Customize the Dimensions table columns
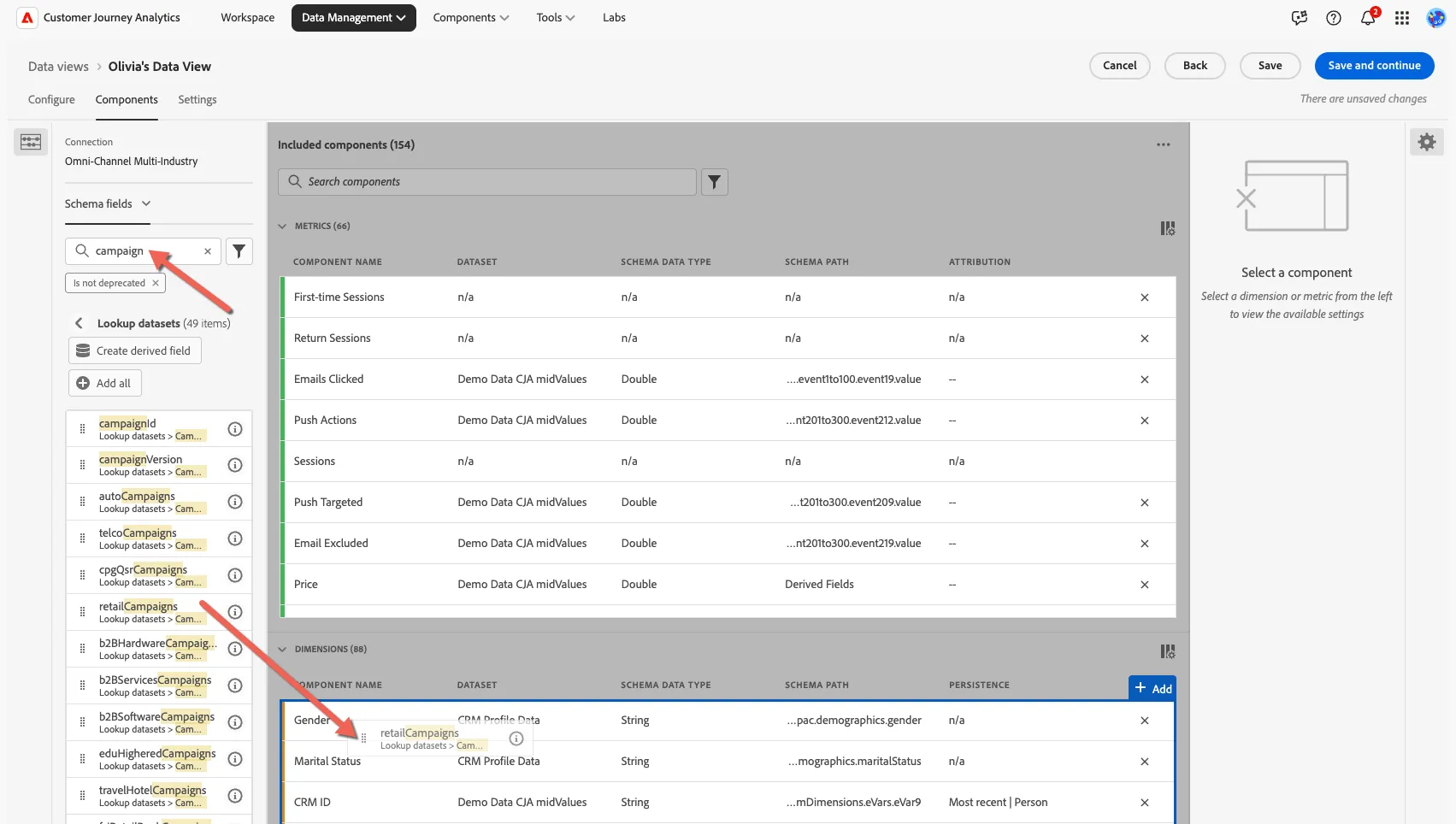This screenshot has width=1456, height=824. pyautogui.click(x=1168, y=651)
